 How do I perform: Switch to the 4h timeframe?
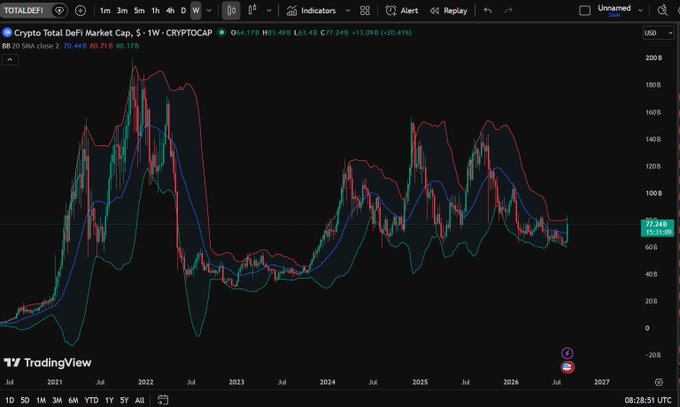coord(170,10)
